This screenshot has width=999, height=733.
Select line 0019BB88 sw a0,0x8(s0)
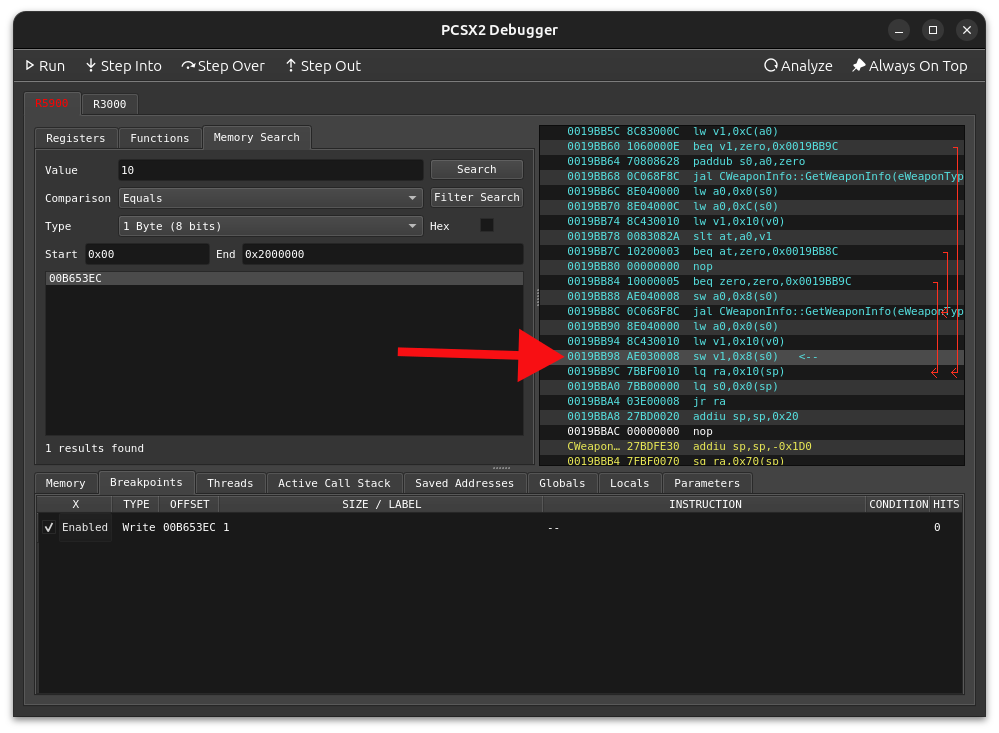751,296
